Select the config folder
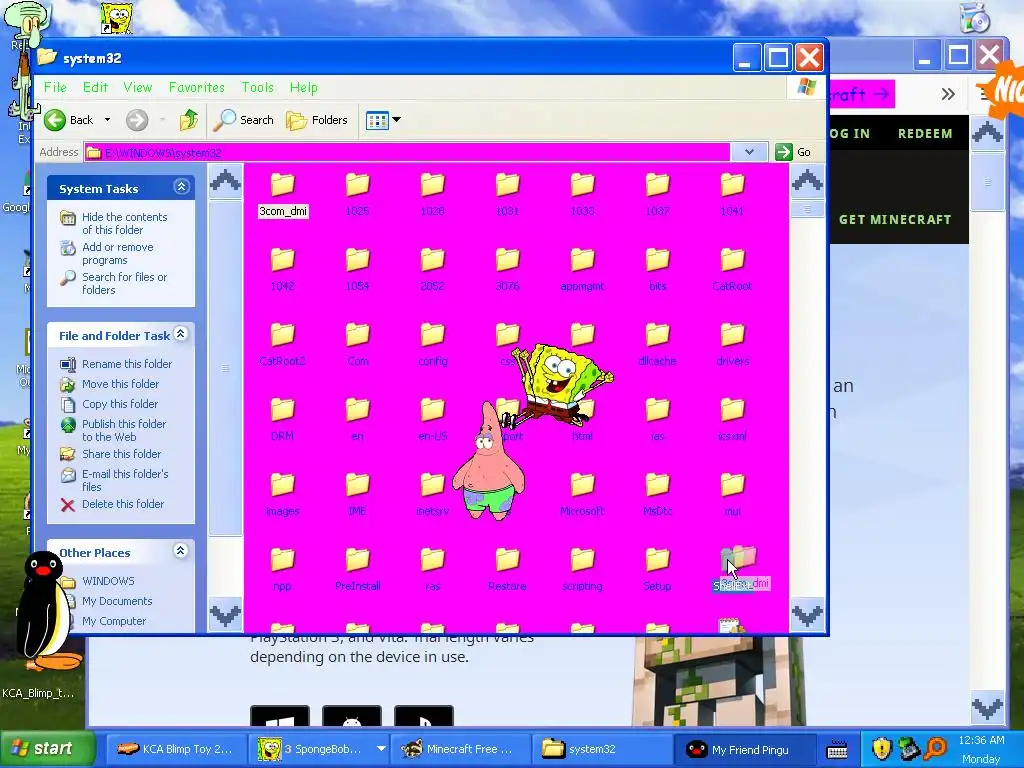This screenshot has width=1024, height=768. [x=432, y=344]
